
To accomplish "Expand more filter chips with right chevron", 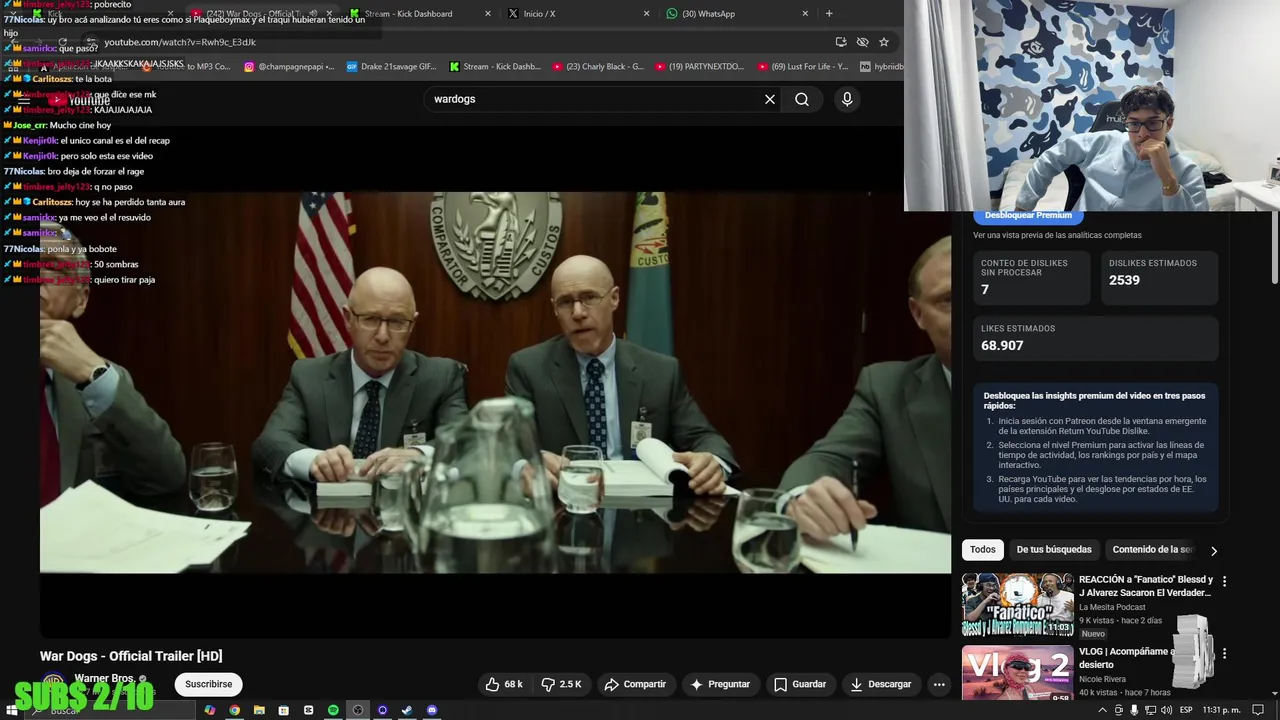I will tap(1214, 550).
